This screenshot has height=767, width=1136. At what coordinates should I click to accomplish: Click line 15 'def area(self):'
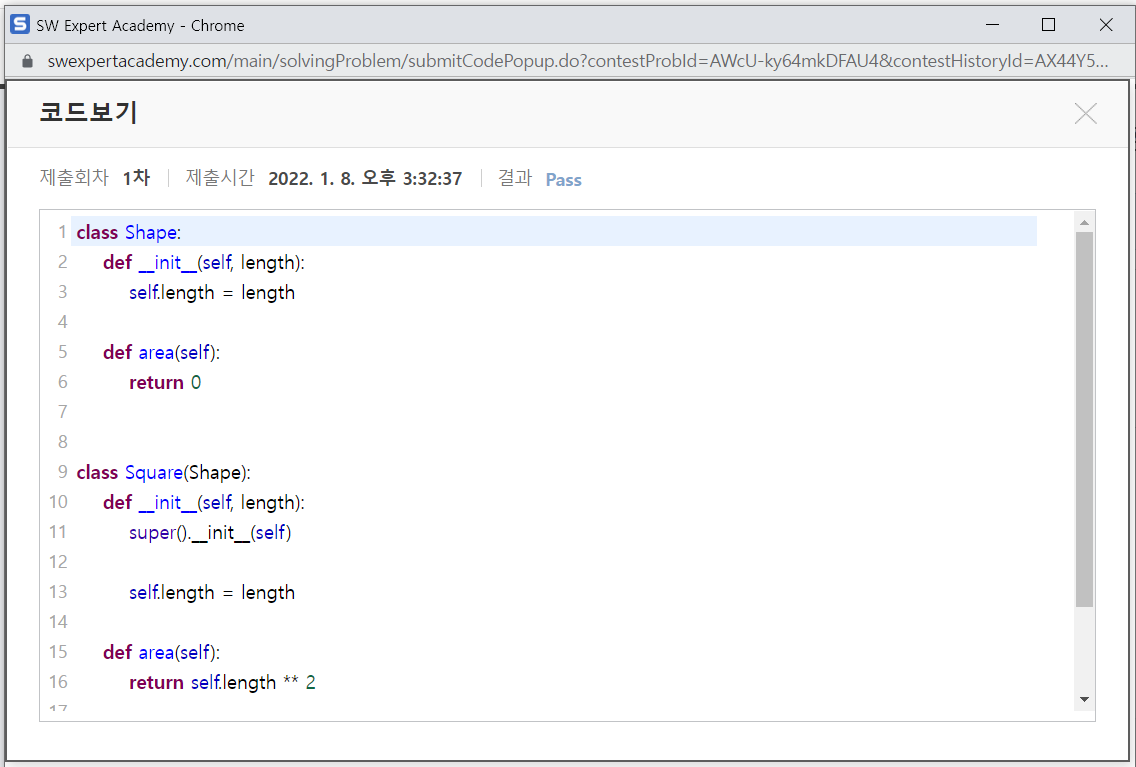pyautogui.click(x=161, y=653)
